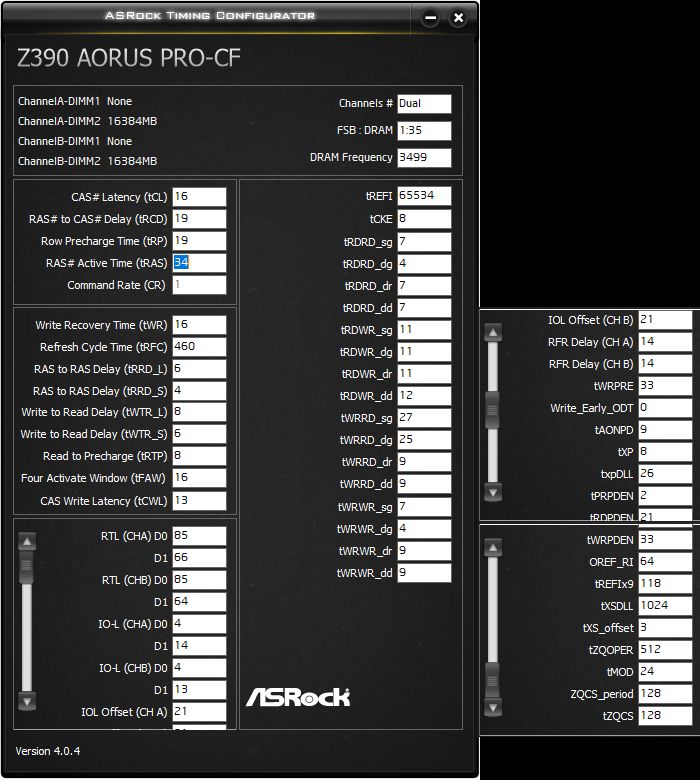This screenshot has height=780, width=700.
Task: Click the tWRPDEN value field
Action: tap(665, 540)
